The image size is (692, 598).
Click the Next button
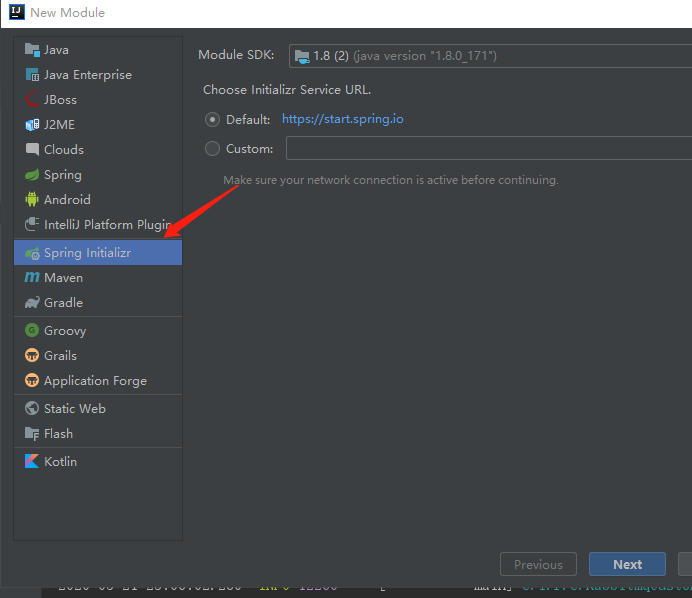tap(627, 564)
